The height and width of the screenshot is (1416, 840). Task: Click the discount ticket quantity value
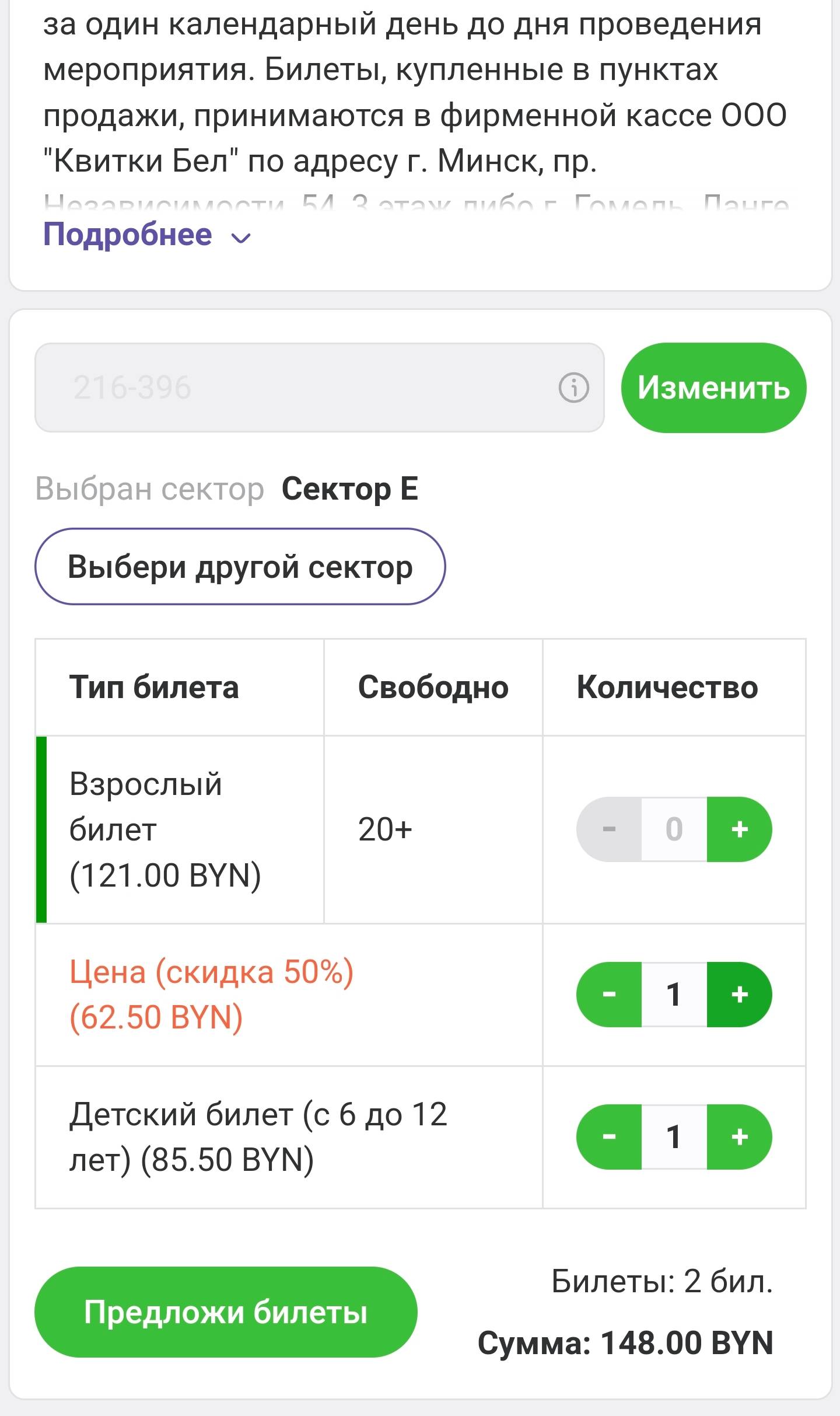674,995
